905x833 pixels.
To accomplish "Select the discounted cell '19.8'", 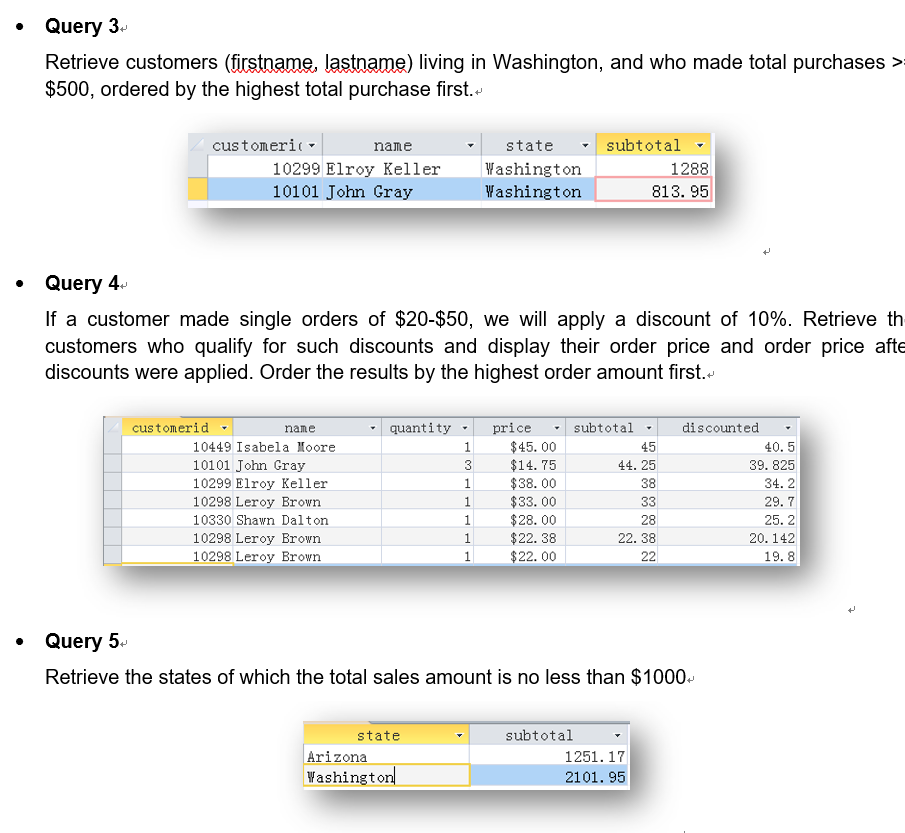I will [x=727, y=556].
